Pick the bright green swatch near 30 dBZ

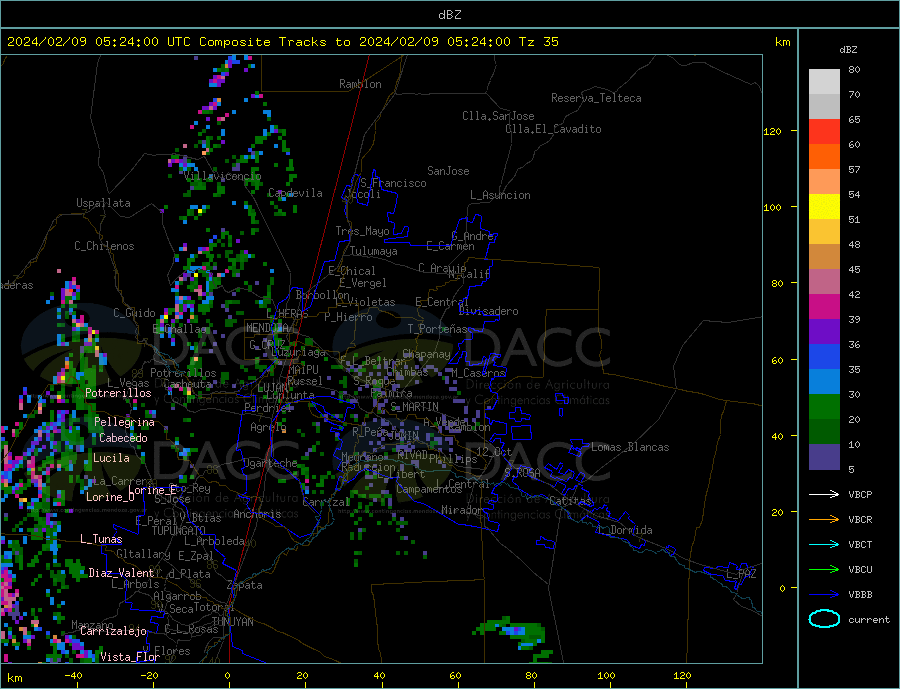coord(824,407)
